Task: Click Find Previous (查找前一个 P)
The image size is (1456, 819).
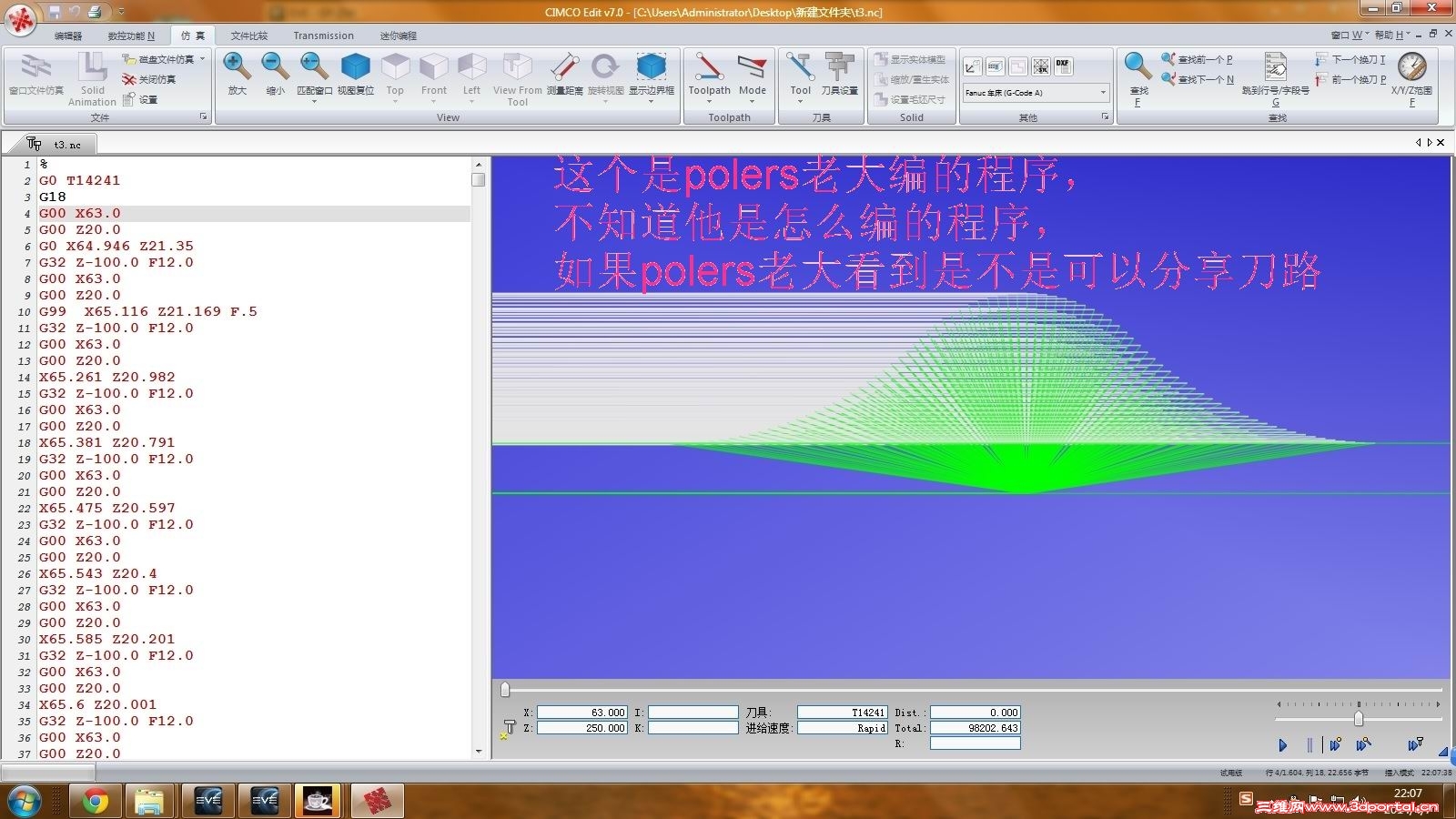Action: tap(1197, 59)
